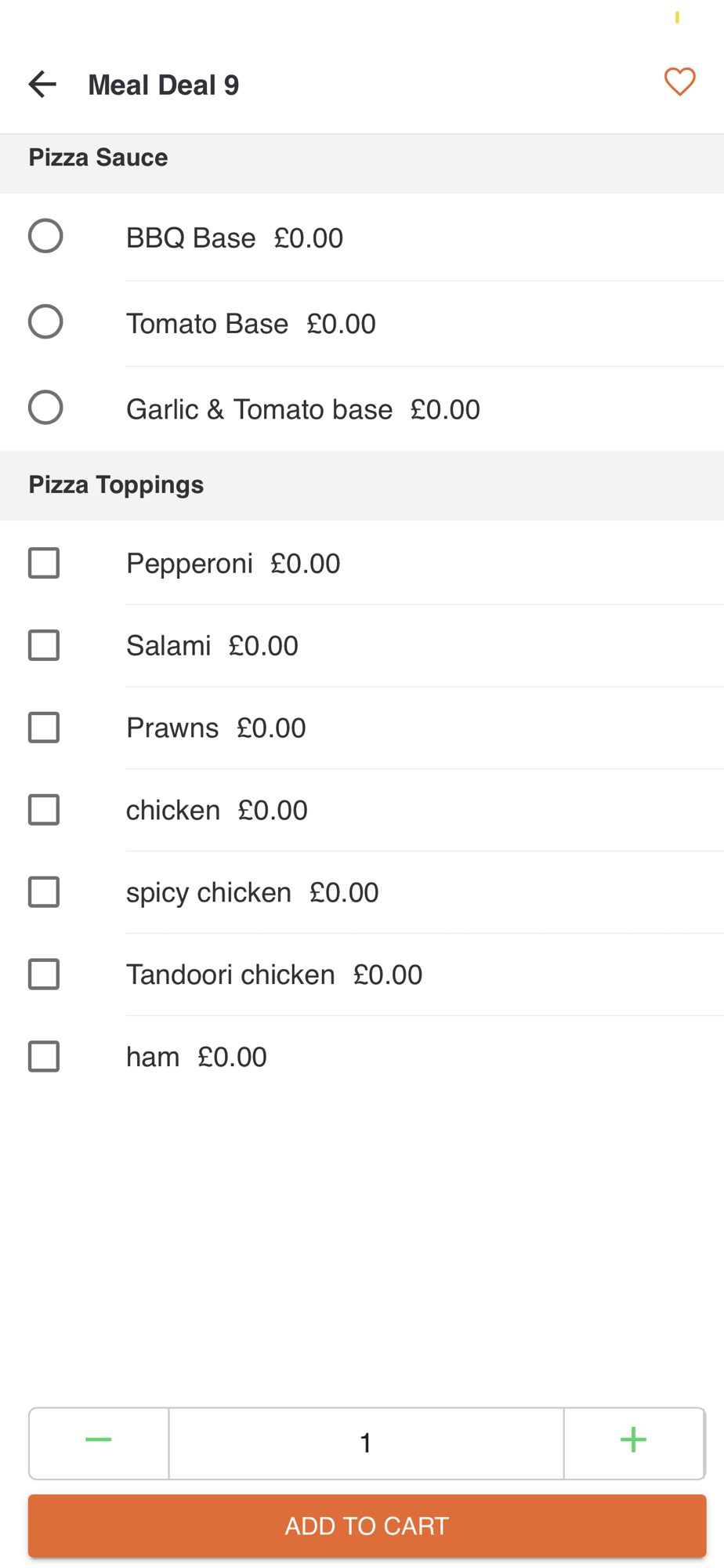Tap the Tomato Base label text

click(207, 324)
